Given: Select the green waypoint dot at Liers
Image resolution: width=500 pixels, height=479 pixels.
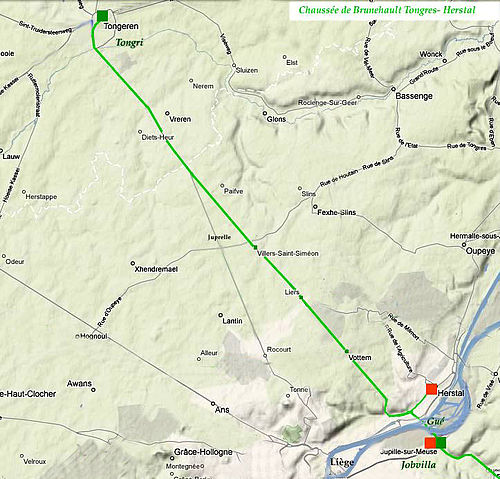Looking at the screenshot, I should click(301, 297).
